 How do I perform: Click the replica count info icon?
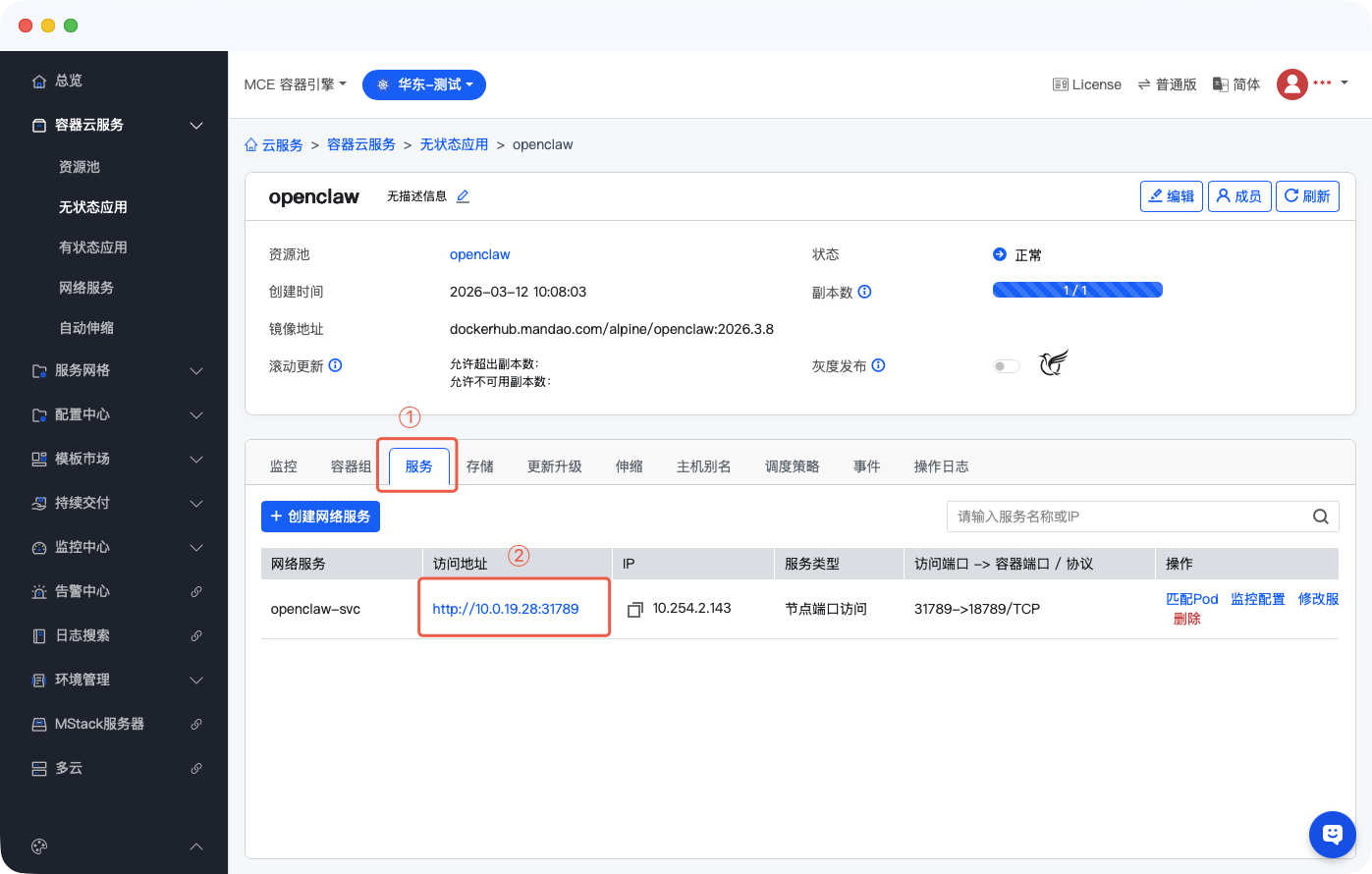tap(865, 292)
